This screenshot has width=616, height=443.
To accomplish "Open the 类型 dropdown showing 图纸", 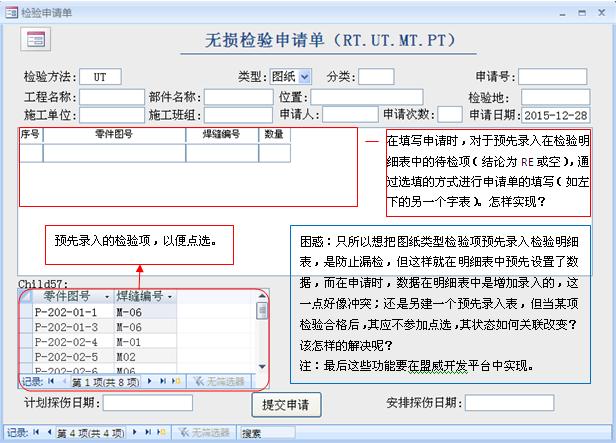I will pyautogui.click(x=304, y=76).
